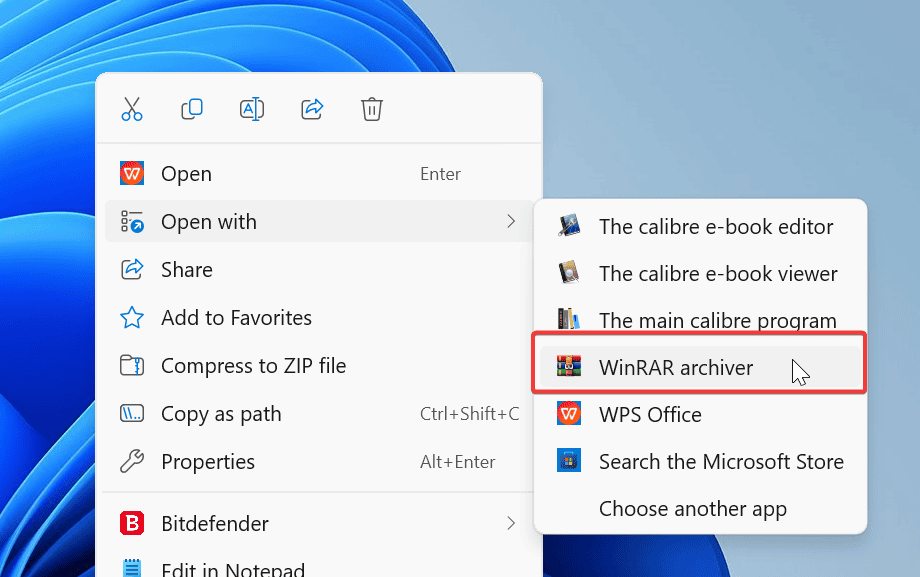Expand the Bitdefender submenu chevron
The width and height of the screenshot is (920, 577).
tap(511, 523)
